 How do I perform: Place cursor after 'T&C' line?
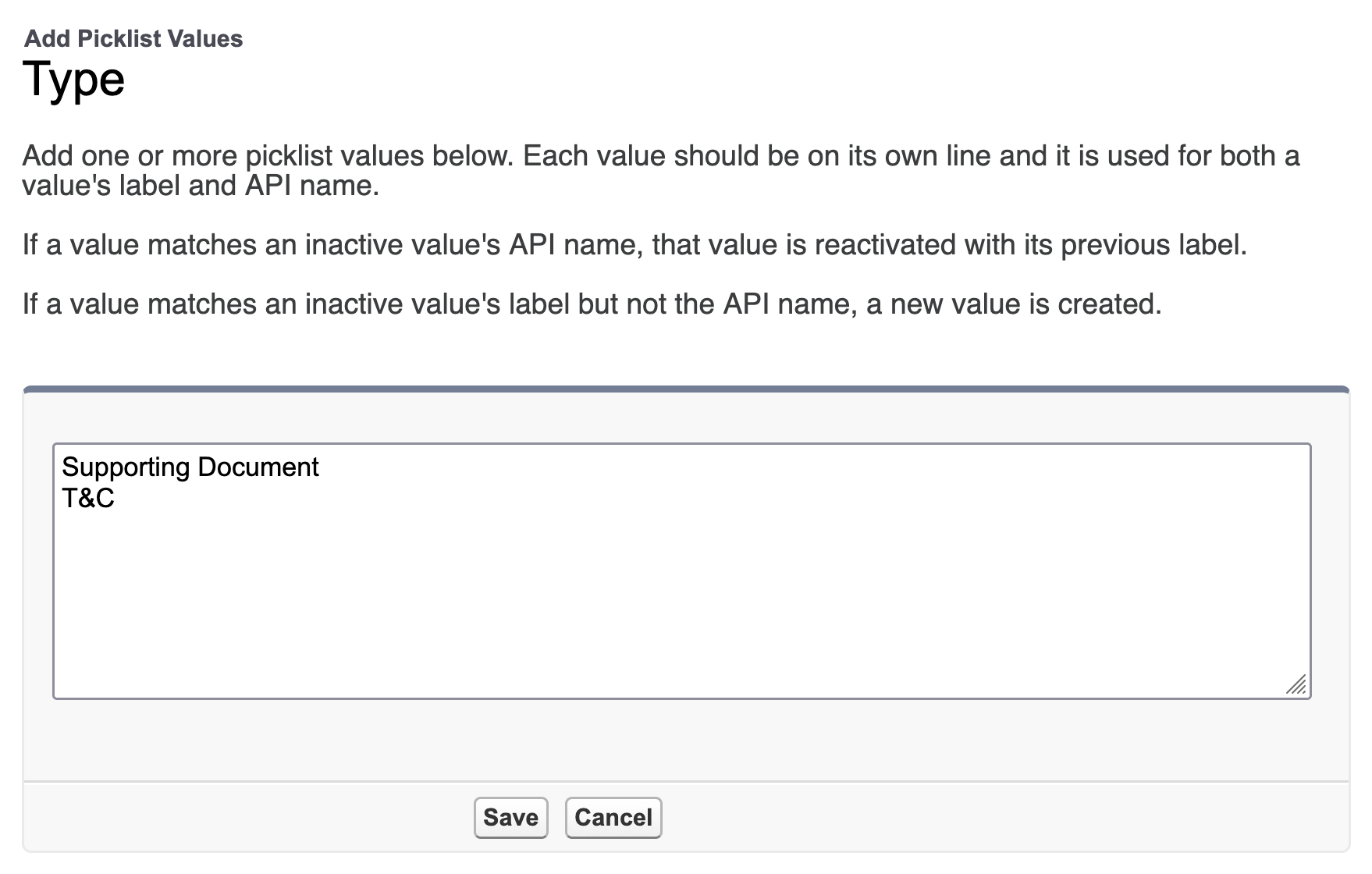click(116, 498)
